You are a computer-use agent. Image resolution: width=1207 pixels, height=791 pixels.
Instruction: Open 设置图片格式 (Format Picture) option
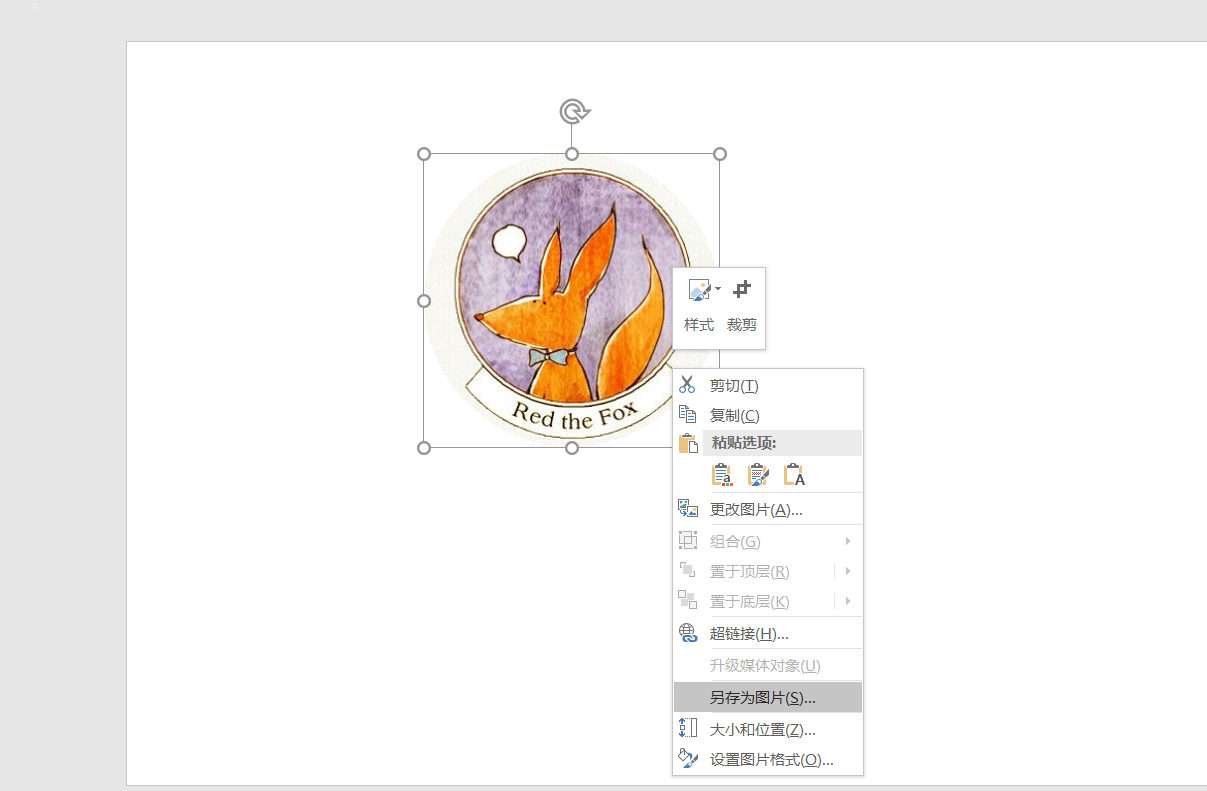[771, 760]
